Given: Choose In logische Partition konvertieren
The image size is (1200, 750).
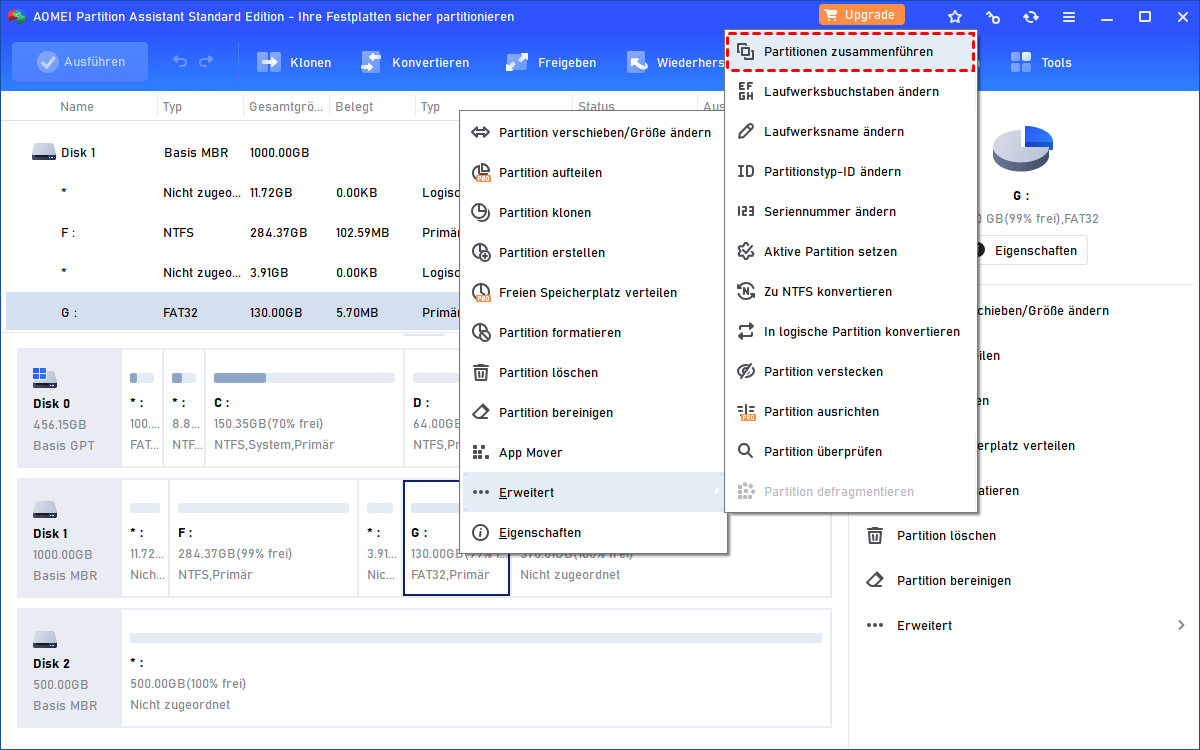Looking at the screenshot, I should [850, 331].
